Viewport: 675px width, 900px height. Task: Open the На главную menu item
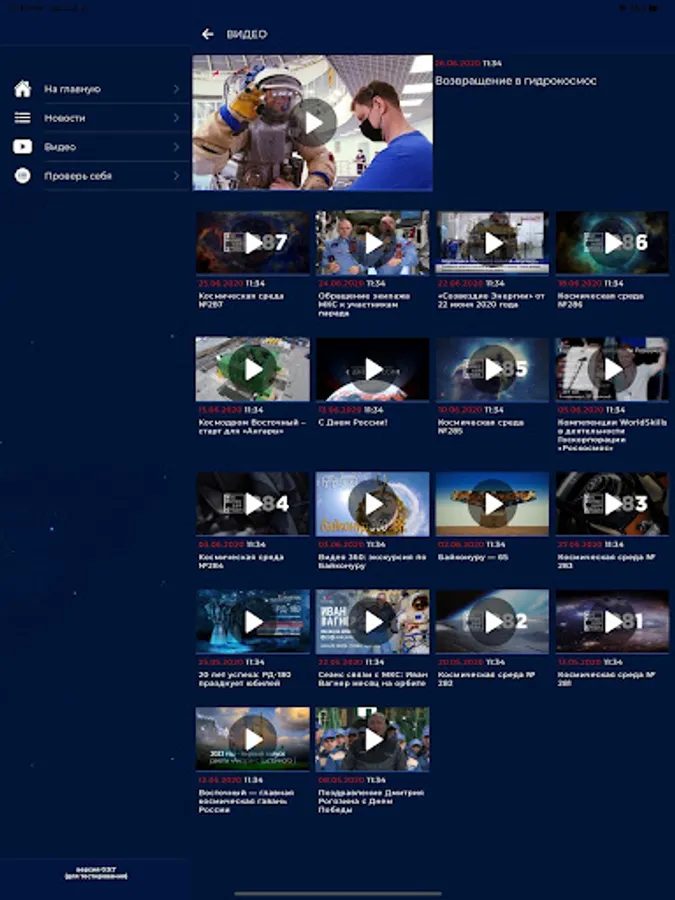(95, 89)
